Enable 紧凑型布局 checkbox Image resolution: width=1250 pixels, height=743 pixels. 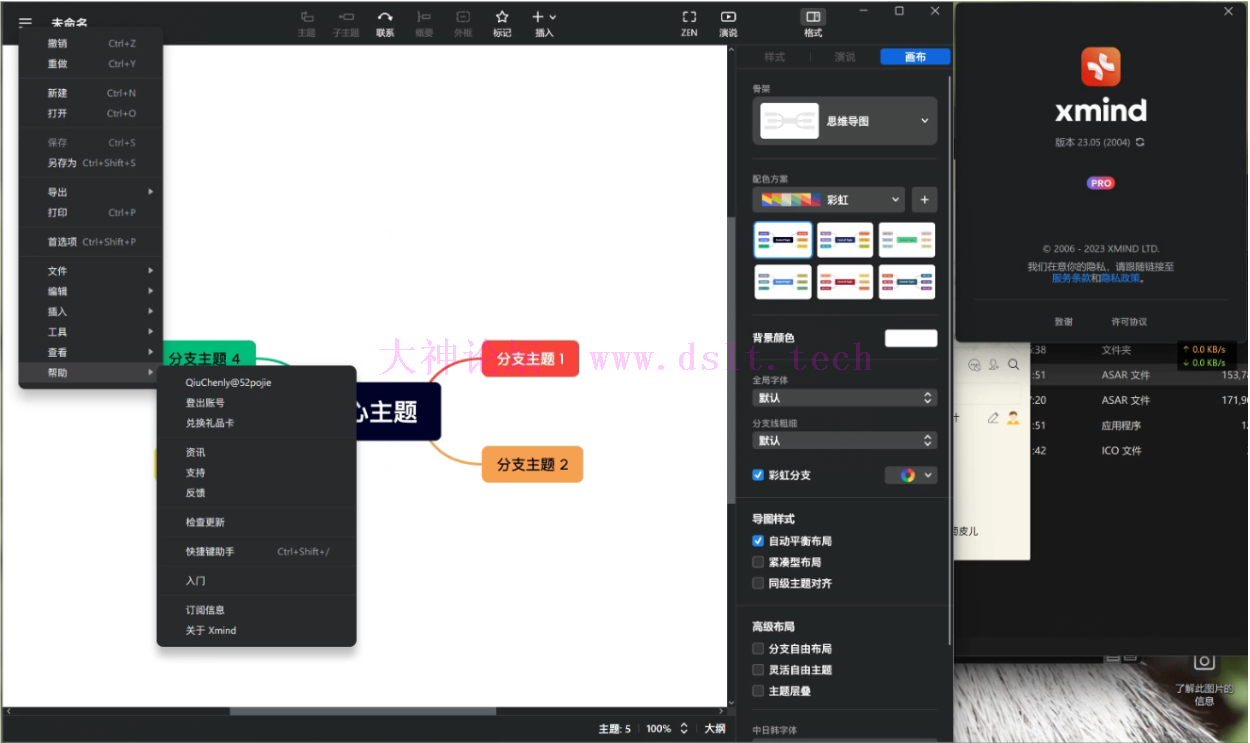[758, 562]
